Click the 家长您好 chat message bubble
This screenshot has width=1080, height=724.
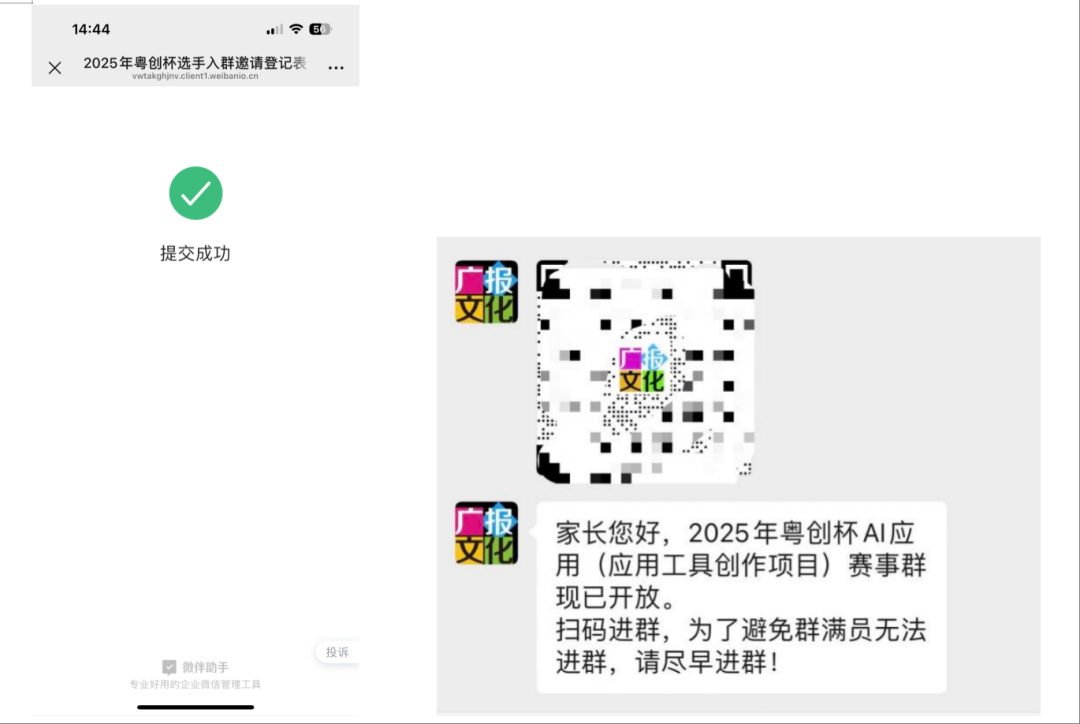[741, 597]
